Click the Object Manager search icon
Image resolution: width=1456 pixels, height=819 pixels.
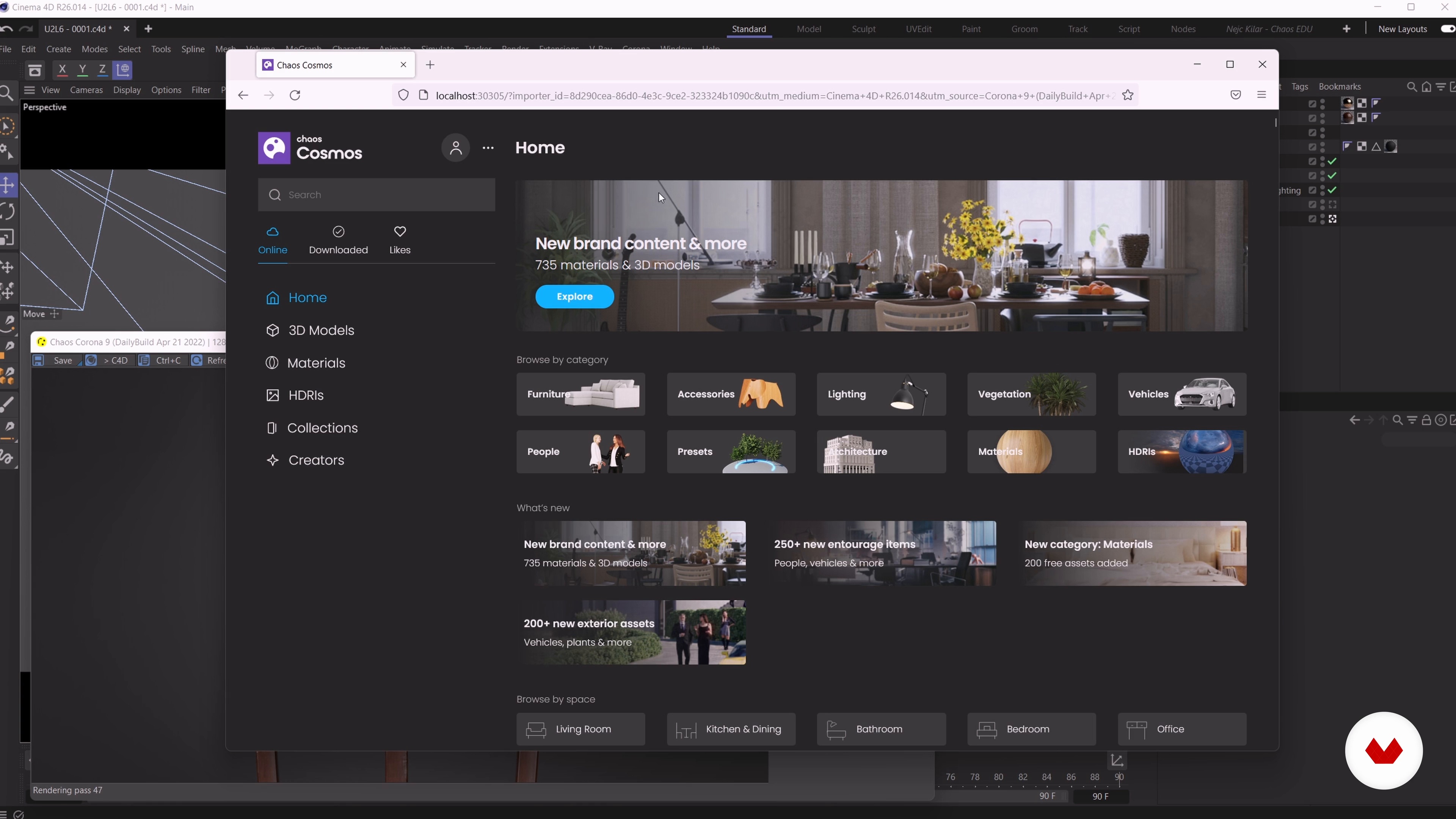click(x=1411, y=87)
